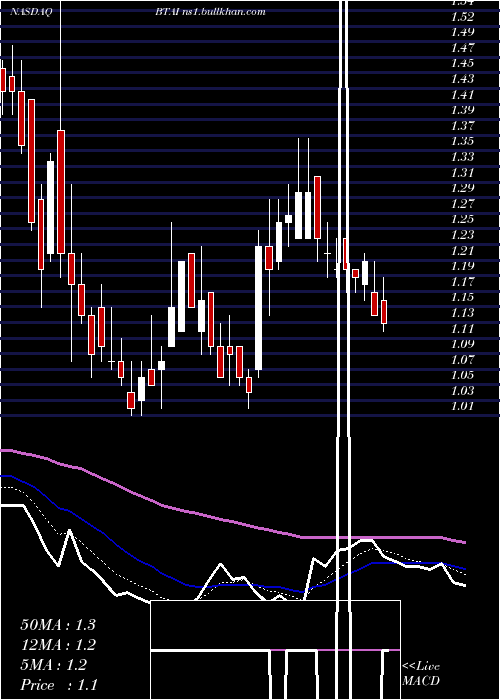Click the 1.13 price axis label
Image resolution: width=500 pixels, height=700 pixels.
(x=462, y=313)
